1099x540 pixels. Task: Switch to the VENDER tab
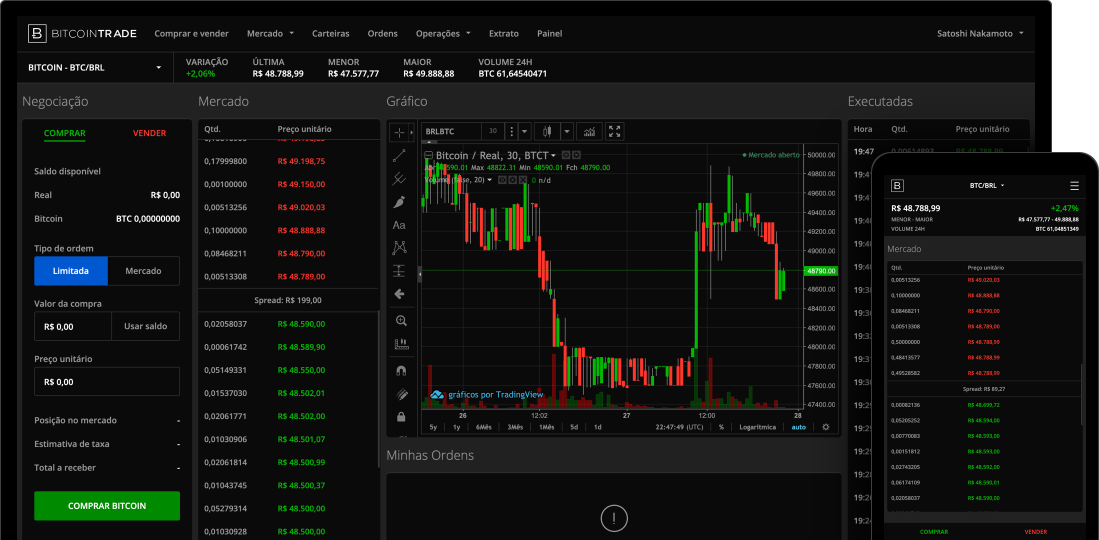(149, 133)
